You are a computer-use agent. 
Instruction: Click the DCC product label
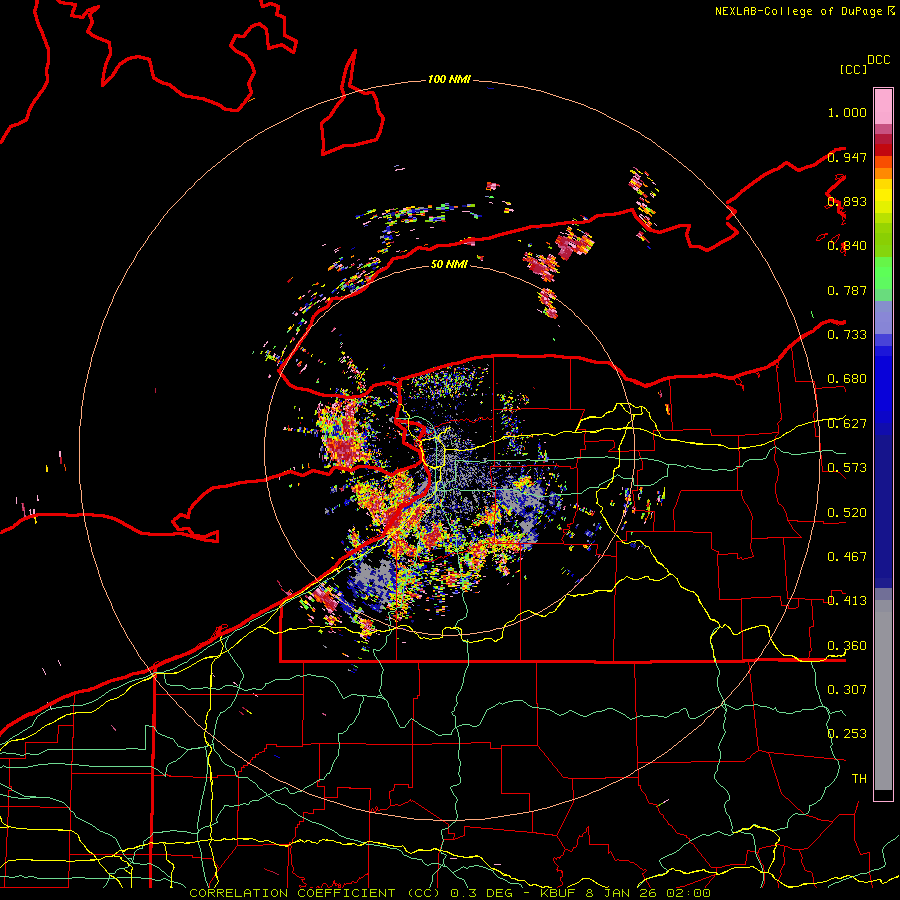click(x=878, y=60)
